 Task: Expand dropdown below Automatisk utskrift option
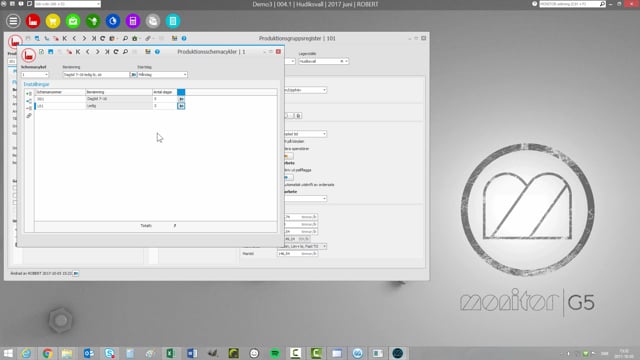324,198
